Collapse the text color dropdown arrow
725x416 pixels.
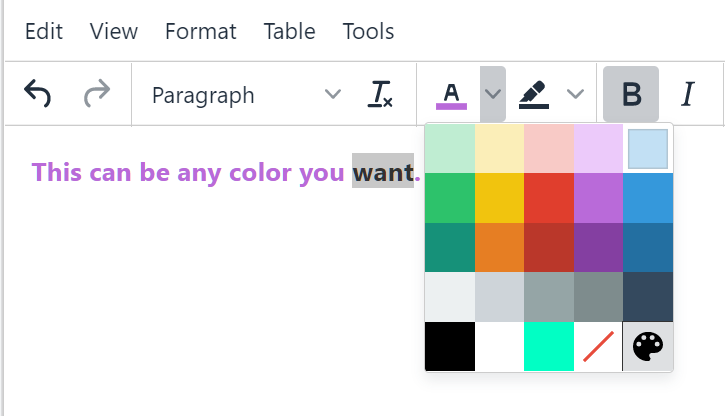pos(492,94)
